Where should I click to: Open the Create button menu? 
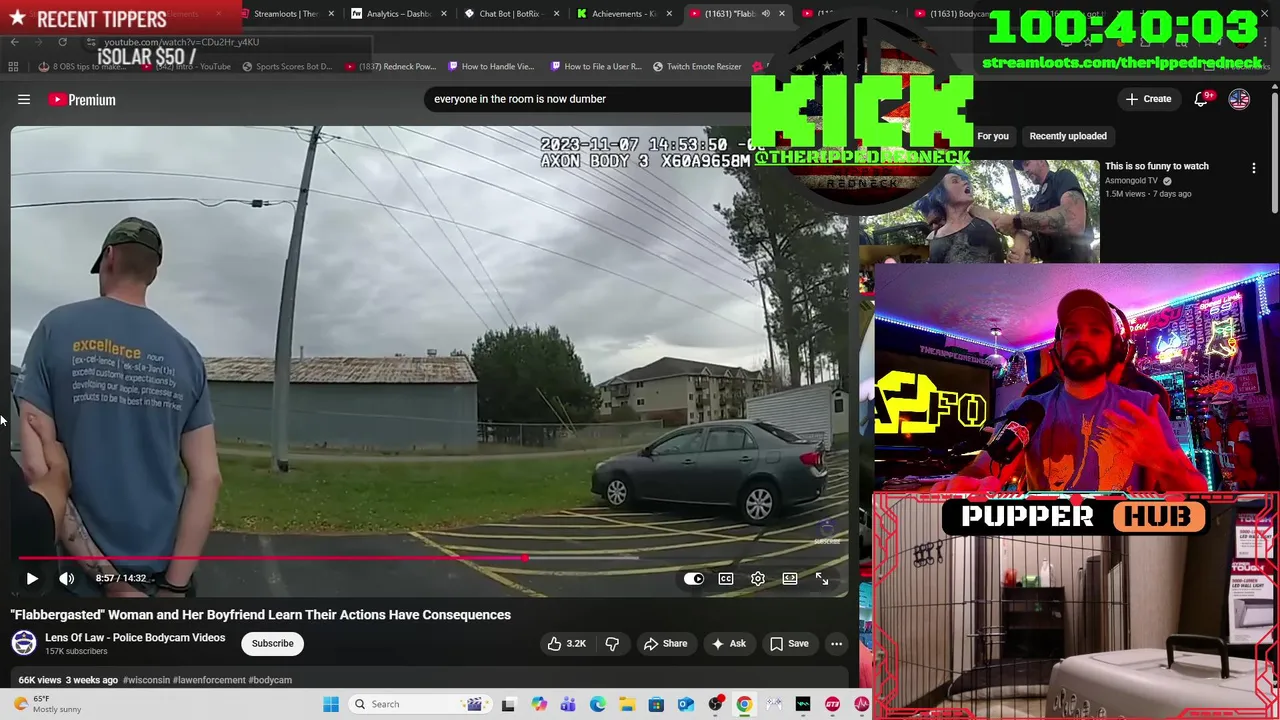(1147, 99)
